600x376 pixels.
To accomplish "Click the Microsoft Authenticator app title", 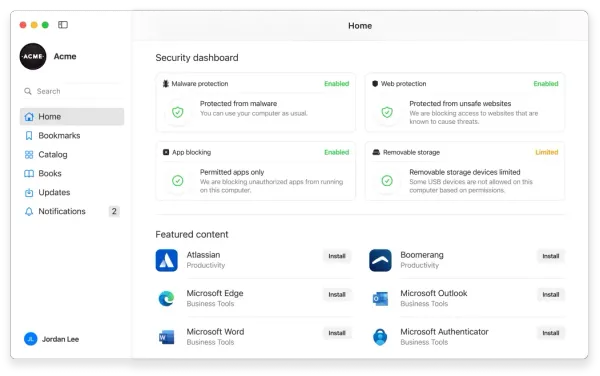I will pyautogui.click(x=444, y=332).
